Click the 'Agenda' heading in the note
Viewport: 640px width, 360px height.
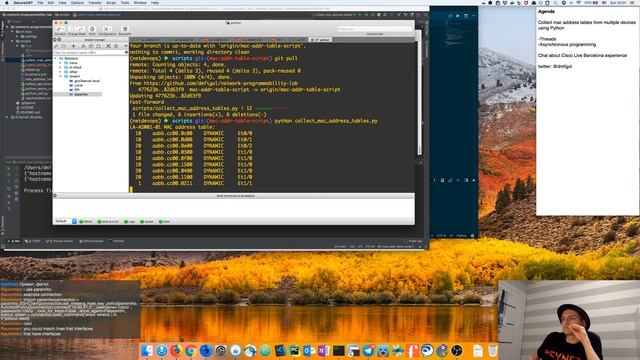[546, 11]
